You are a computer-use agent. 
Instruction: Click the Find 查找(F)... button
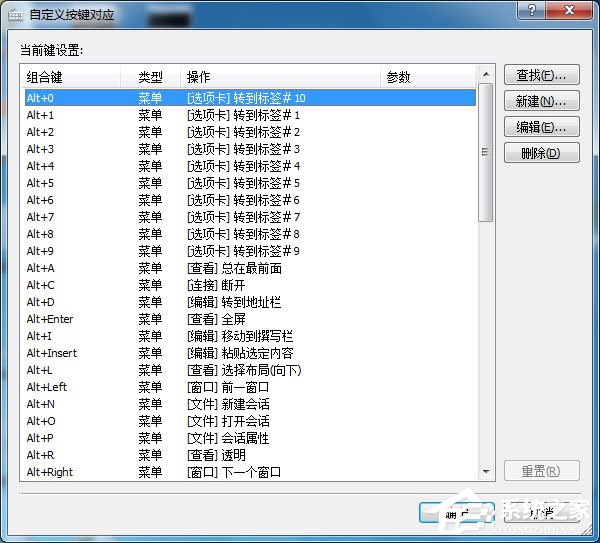click(x=541, y=75)
